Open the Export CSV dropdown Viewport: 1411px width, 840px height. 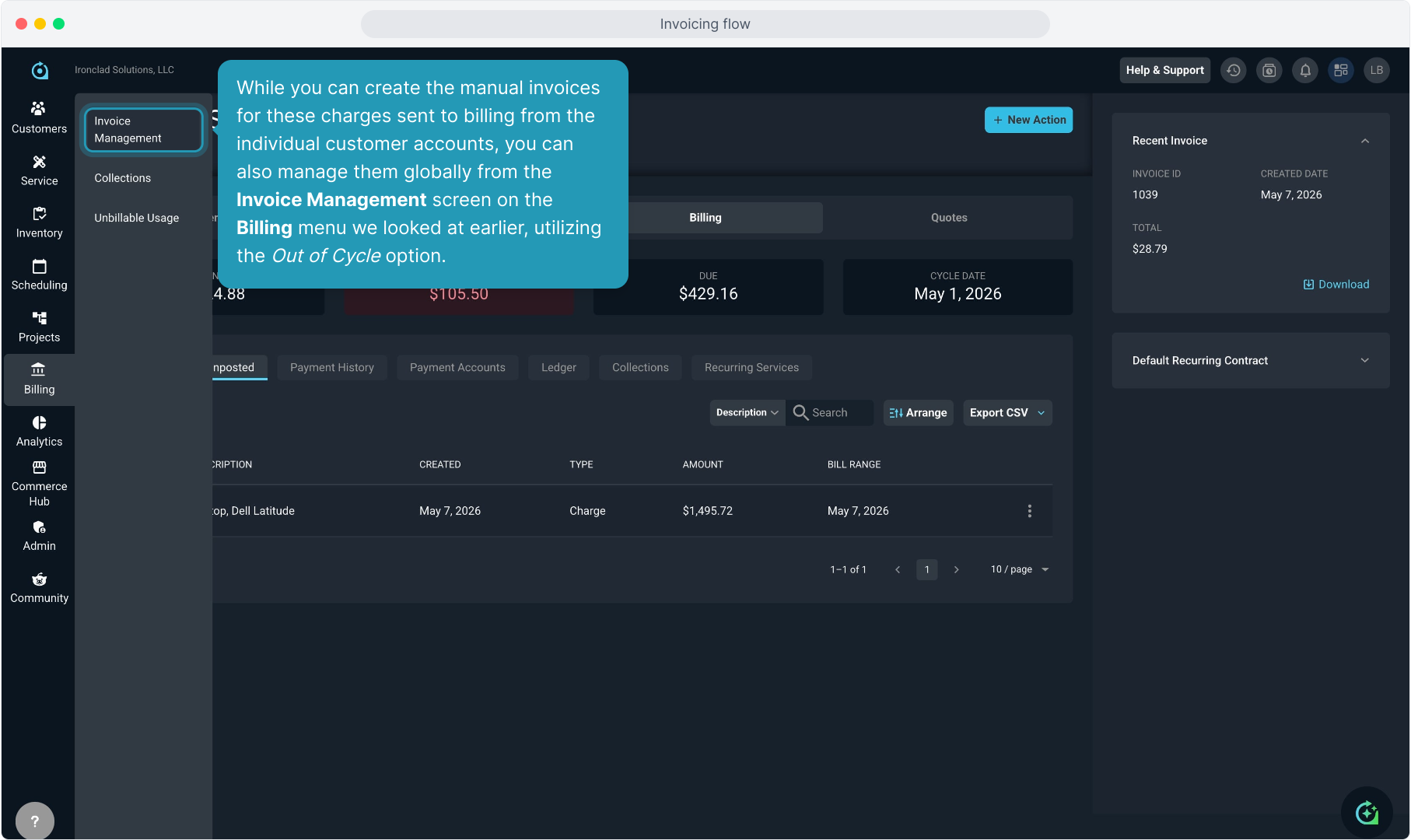(1007, 413)
